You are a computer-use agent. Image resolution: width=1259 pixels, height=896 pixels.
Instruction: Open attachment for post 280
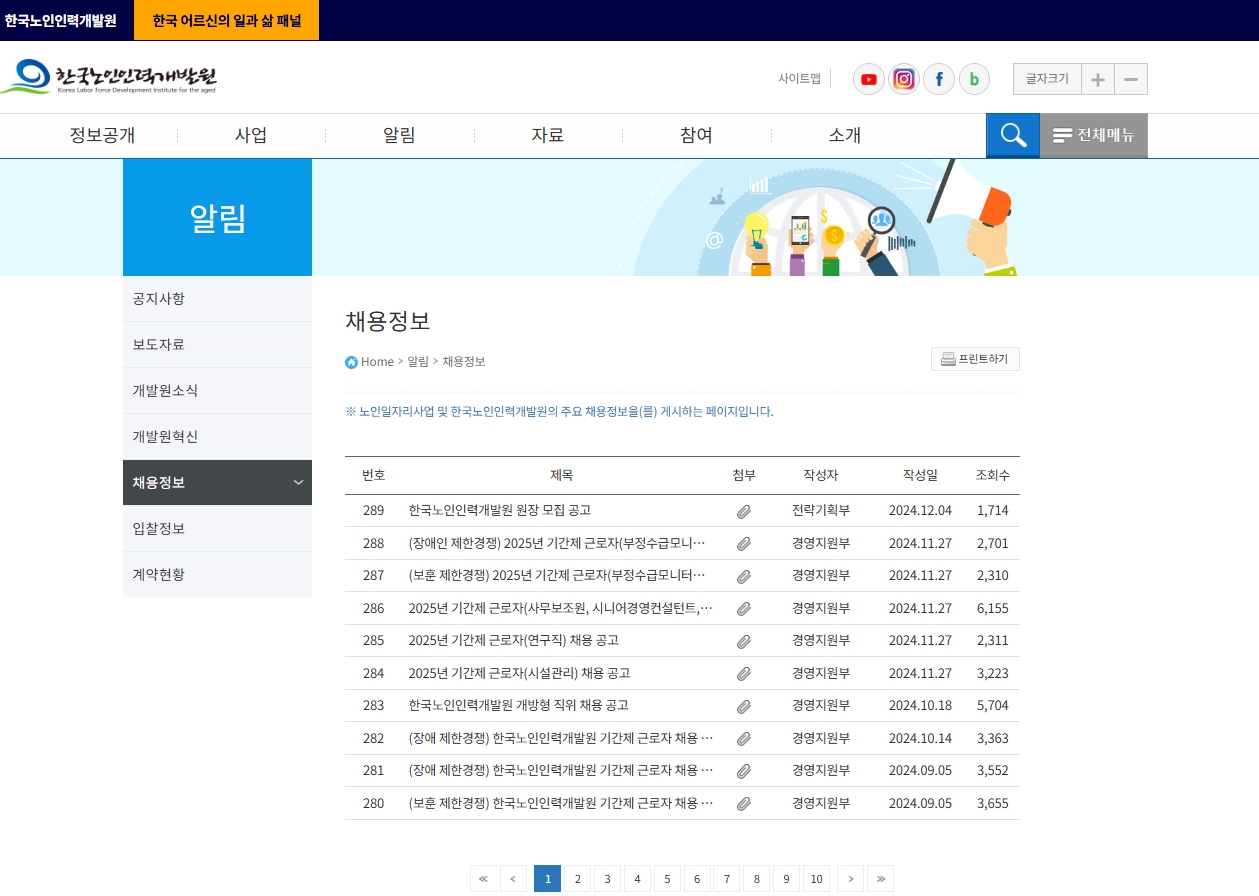(x=744, y=803)
